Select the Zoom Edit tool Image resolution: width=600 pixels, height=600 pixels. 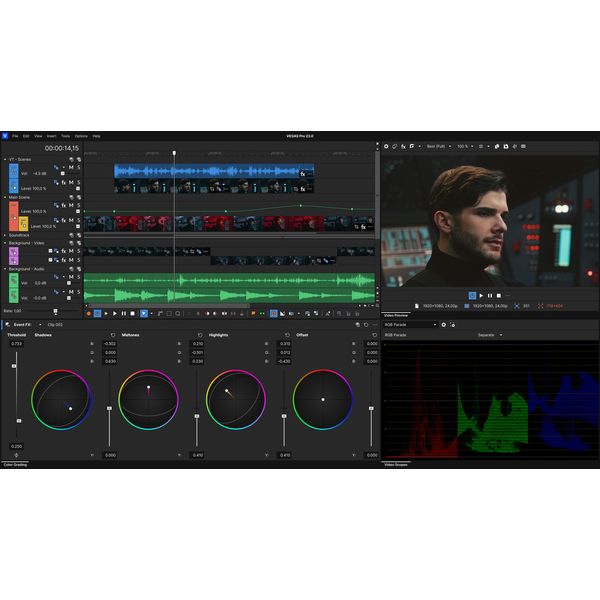coord(178,314)
